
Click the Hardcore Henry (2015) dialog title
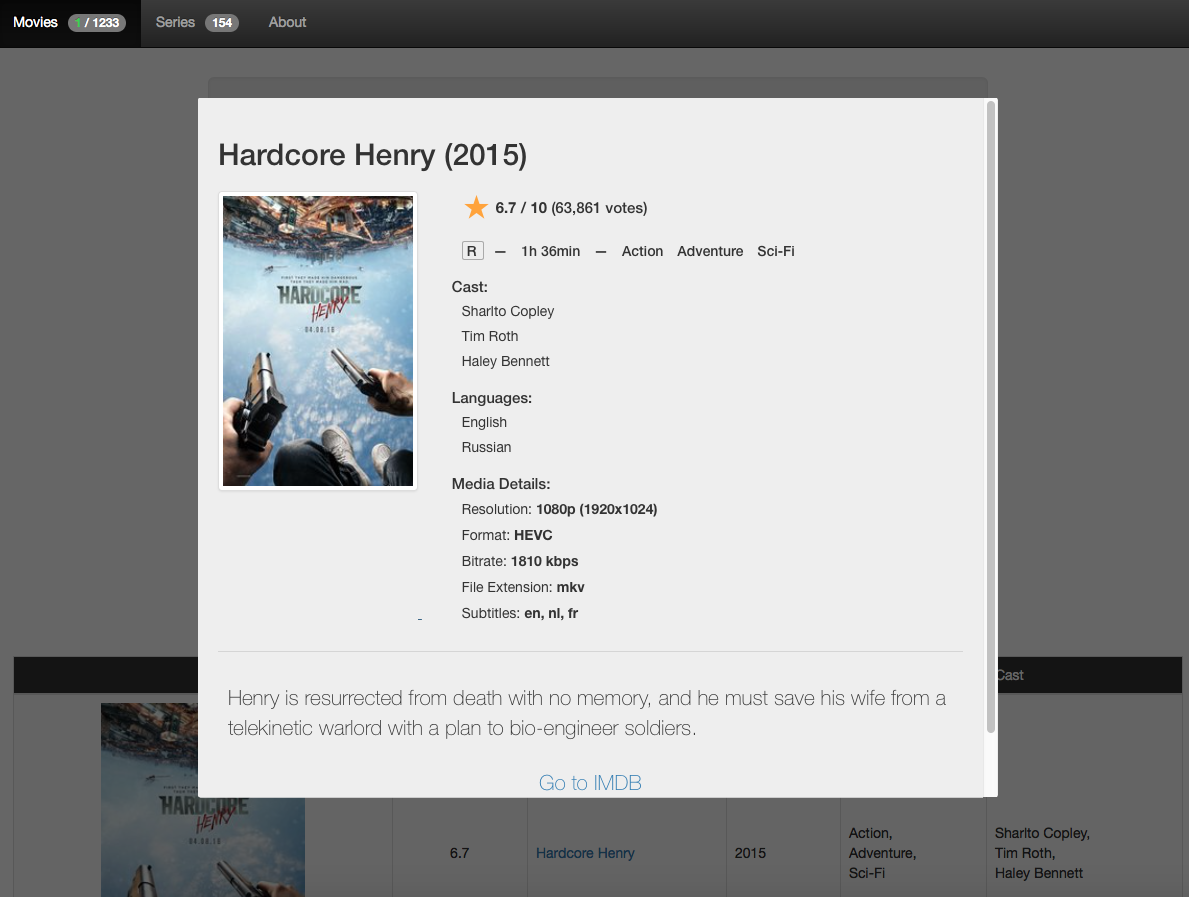372,155
